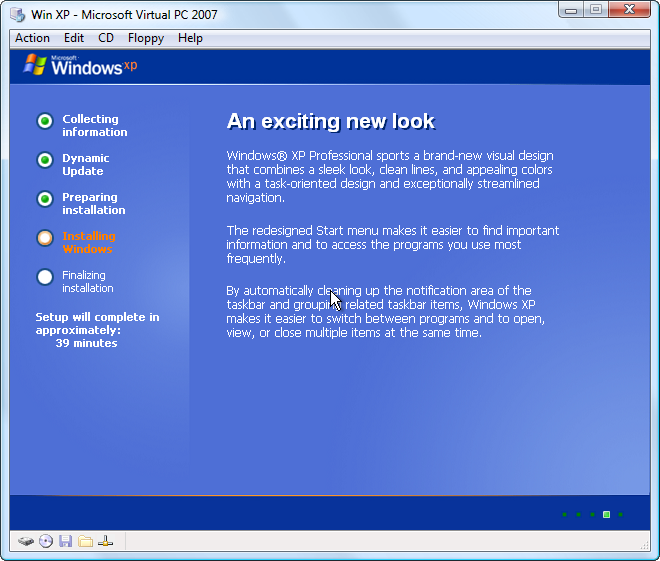Click the '39 minutes' remaining time text
This screenshot has height=561, width=660.
pos(86,343)
